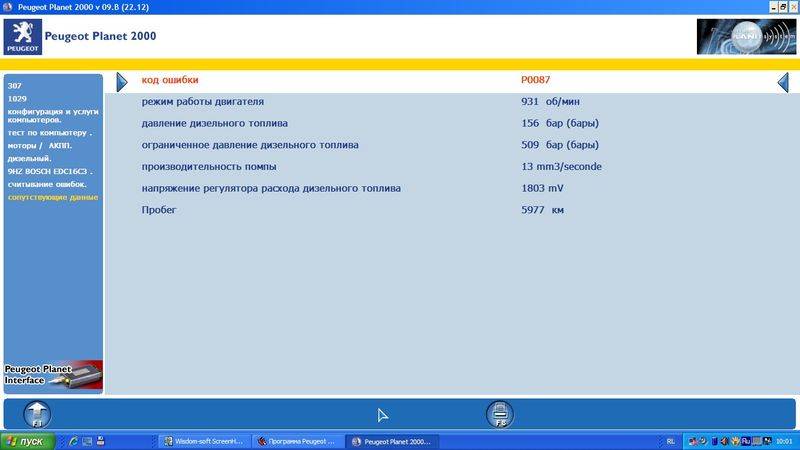800x450 pixels.
Task: Click the F1 back arrow button
Action: click(36, 413)
